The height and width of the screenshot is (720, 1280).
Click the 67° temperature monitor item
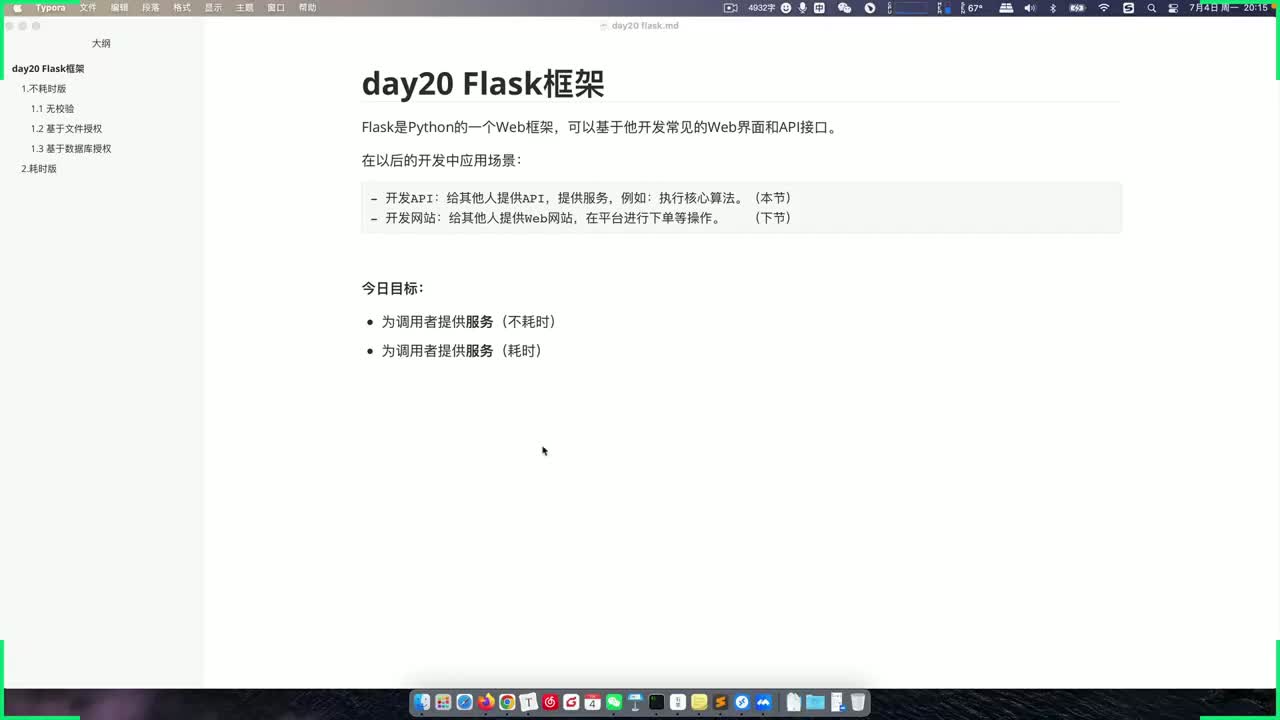pyautogui.click(x=973, y=7)
